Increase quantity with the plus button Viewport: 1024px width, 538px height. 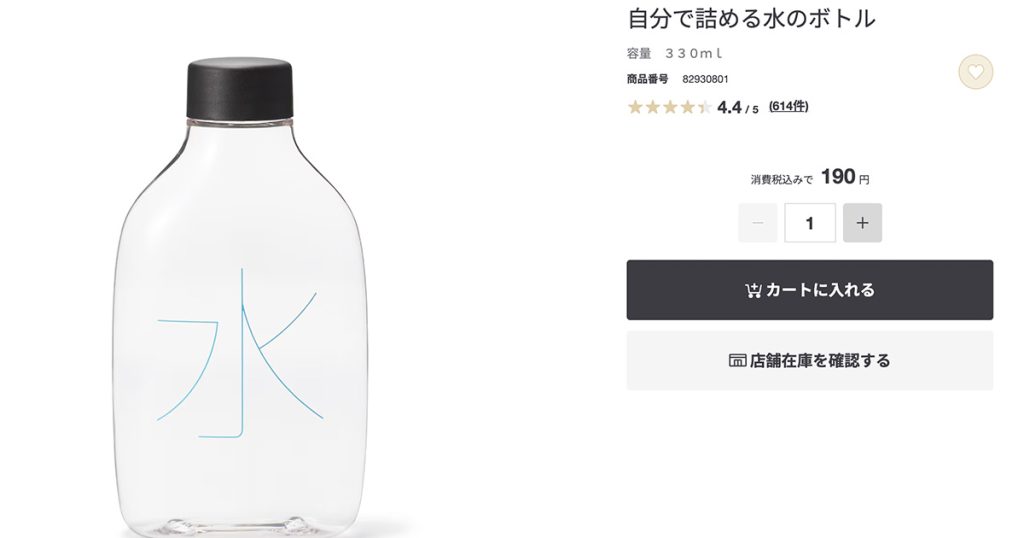tap(862, 223)
